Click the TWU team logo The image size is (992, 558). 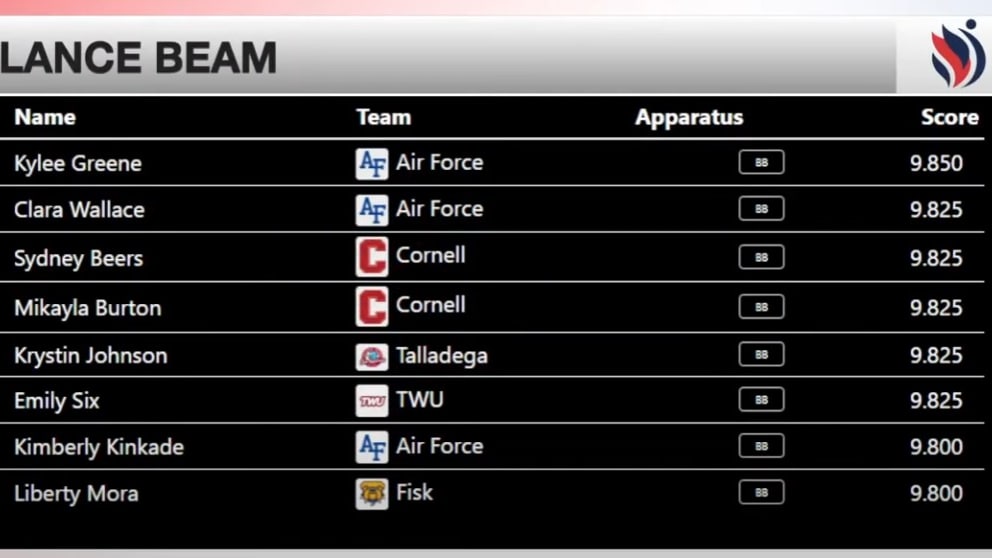click(372, 400)
